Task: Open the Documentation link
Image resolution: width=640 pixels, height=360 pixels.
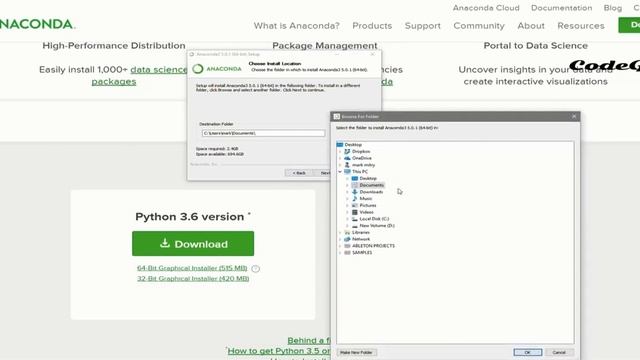Action: (561, 8)
